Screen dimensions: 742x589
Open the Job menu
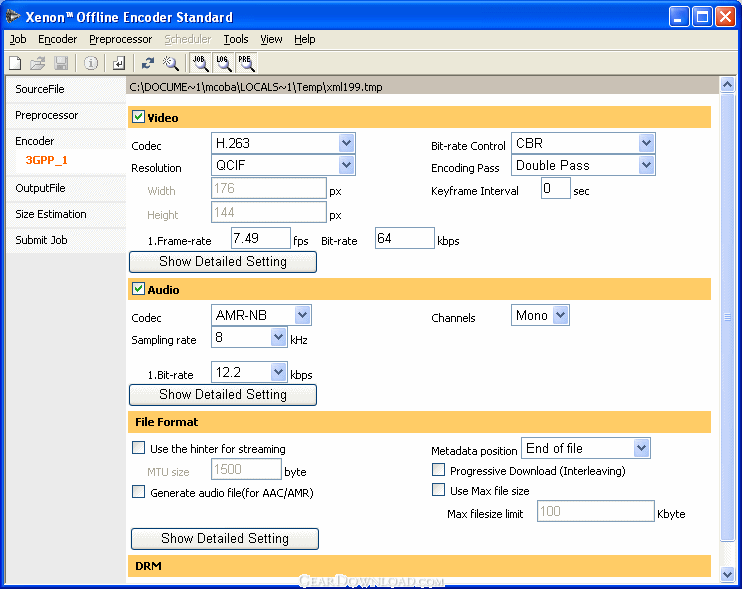18,39
